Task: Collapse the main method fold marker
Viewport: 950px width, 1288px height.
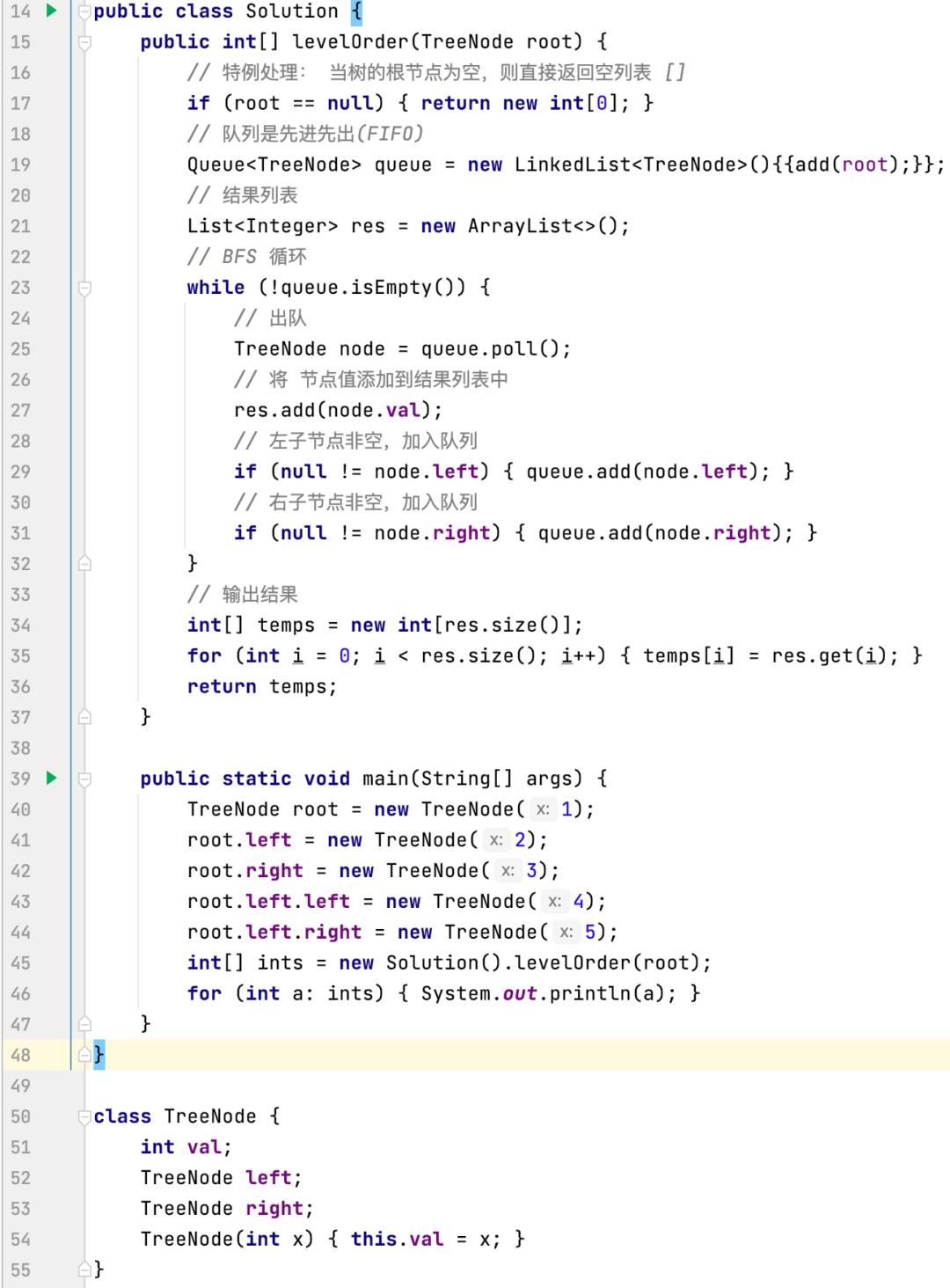Action: (x=84, y=779)
